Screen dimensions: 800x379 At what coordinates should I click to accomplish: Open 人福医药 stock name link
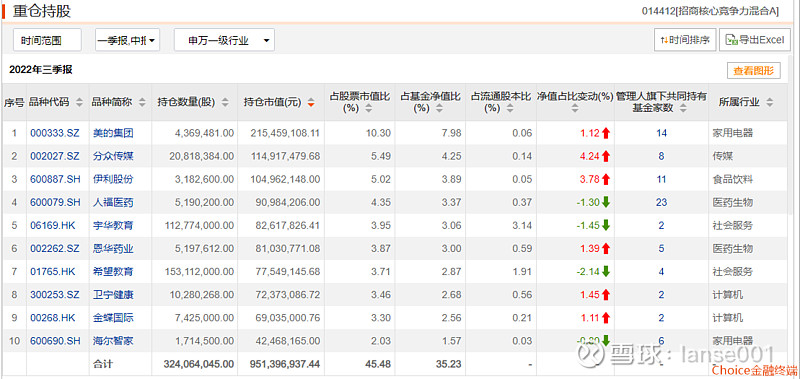(x=113, y=203)
